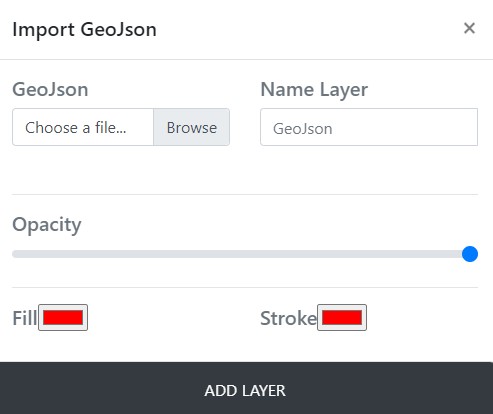Viewport: 493px width, 414px height.
Task: Click the ADD LAYER button
Action: point(246,388)
